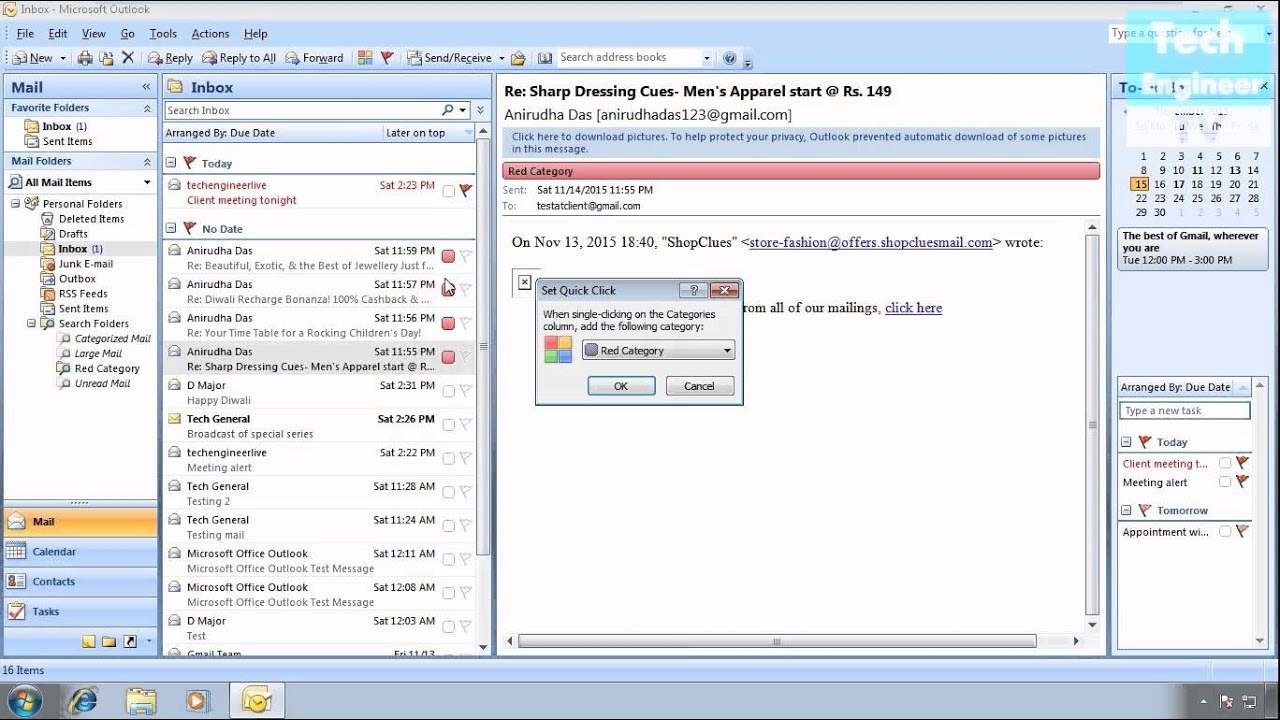The height and width of the screenshot is (720, 1280).
Task: Click Cancel in Set Quick Click dialog
Action: point(699,386)
